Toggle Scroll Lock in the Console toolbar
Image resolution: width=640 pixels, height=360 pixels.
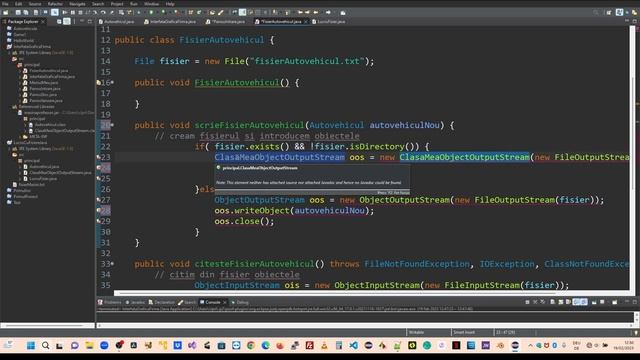pyautogui.click(x=560, y=302)
